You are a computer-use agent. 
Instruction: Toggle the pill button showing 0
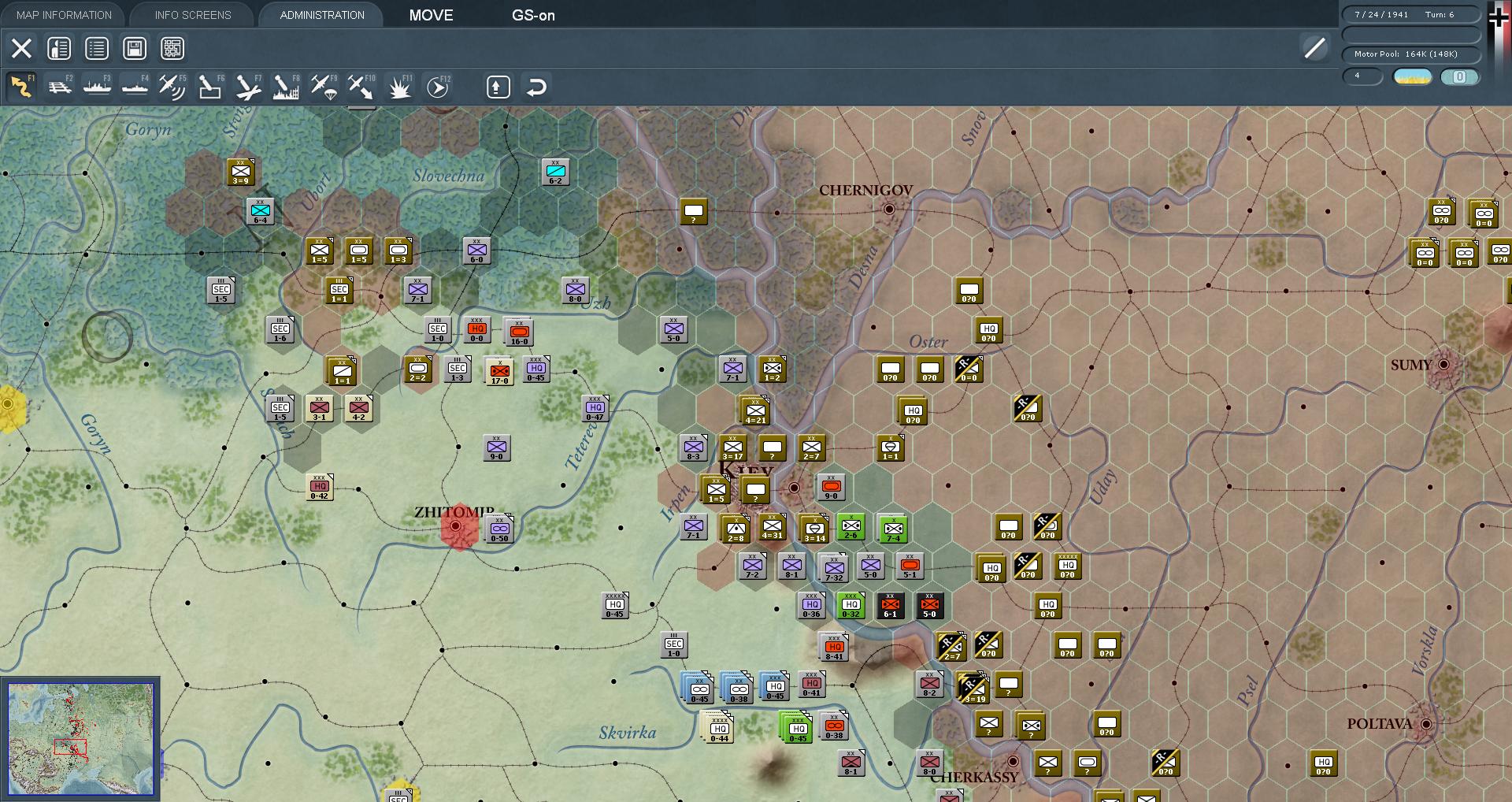click(1460, 76)
